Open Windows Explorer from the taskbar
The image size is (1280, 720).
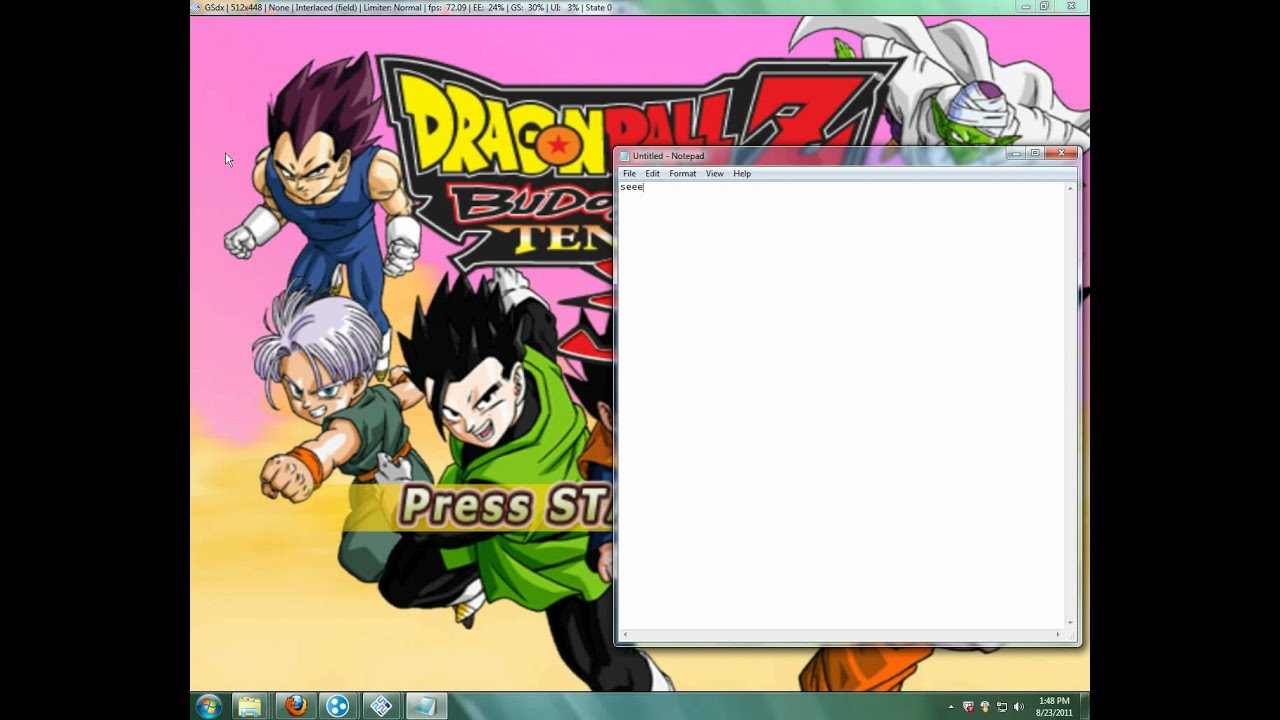(250, 706)
